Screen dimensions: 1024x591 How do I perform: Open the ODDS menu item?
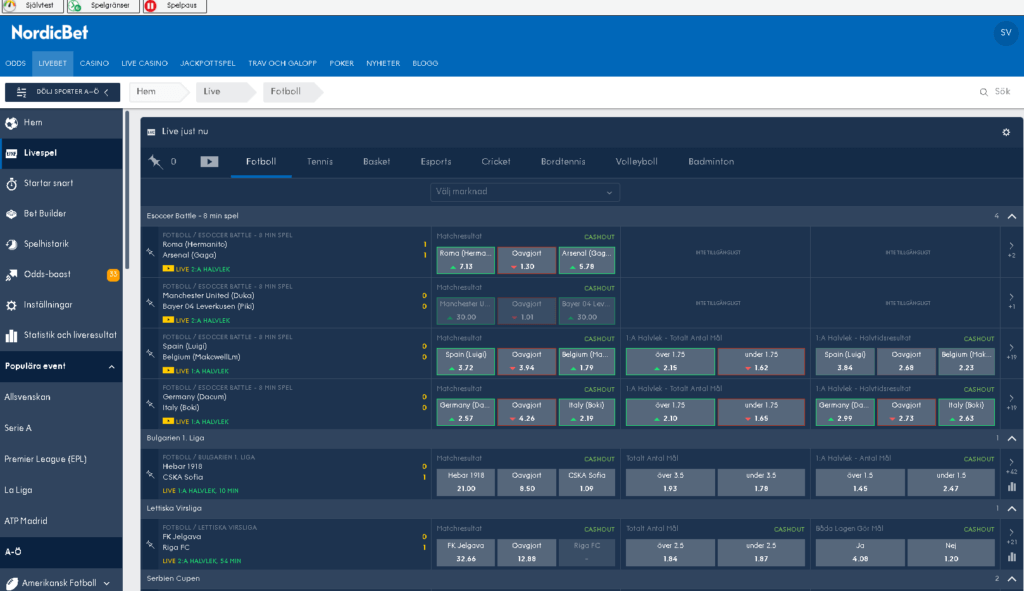coord(16,63)
